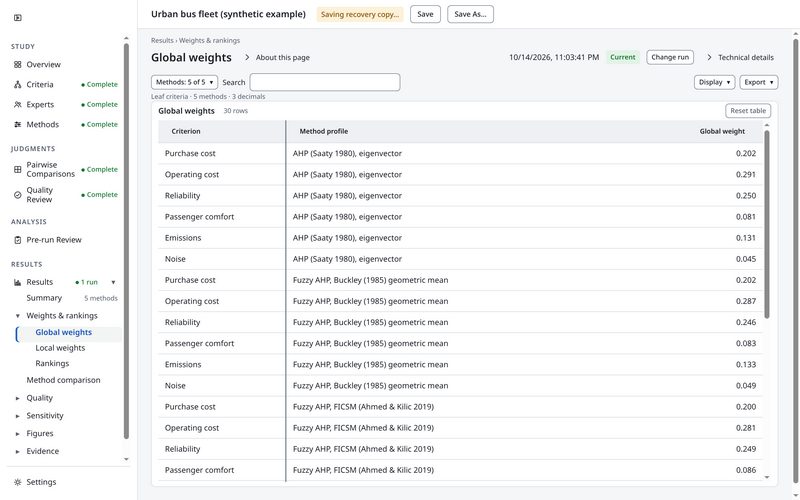Open the Criteria section

click(40, 85)
